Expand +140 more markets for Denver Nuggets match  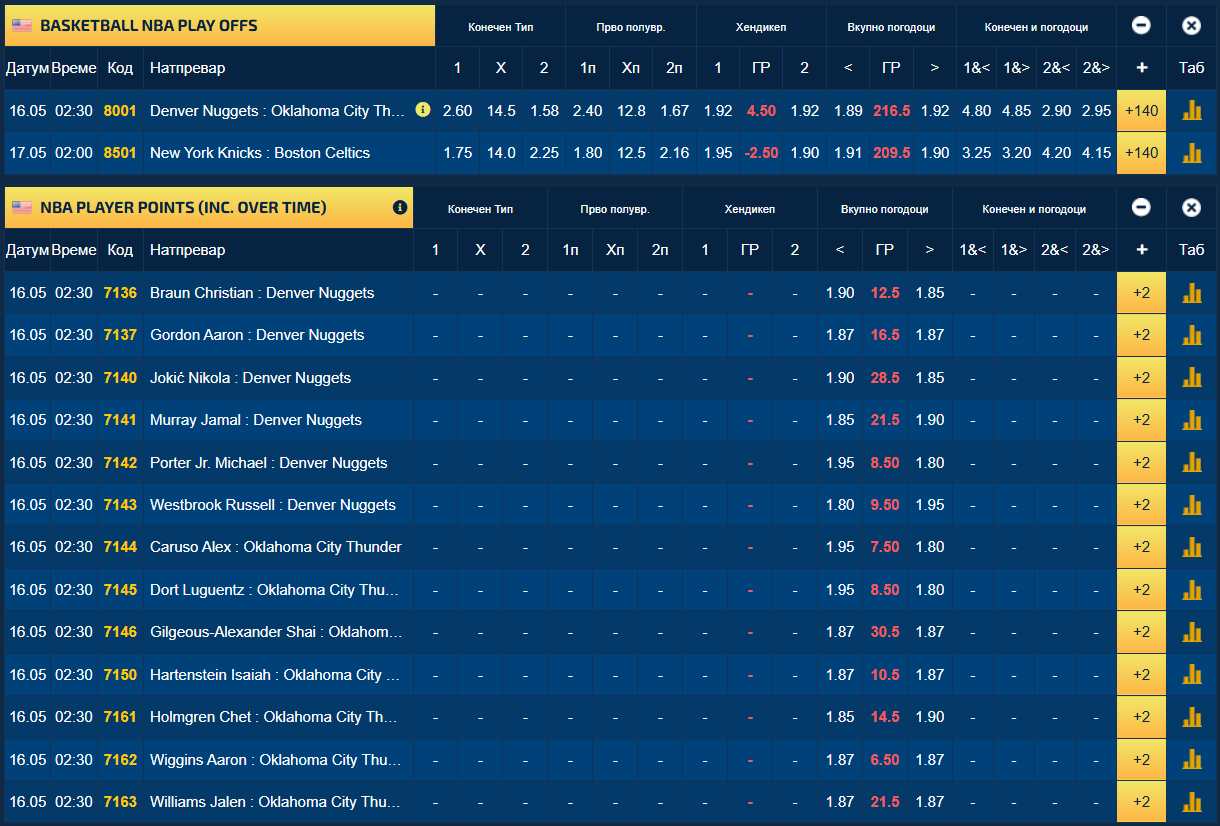pos(1141,111)
